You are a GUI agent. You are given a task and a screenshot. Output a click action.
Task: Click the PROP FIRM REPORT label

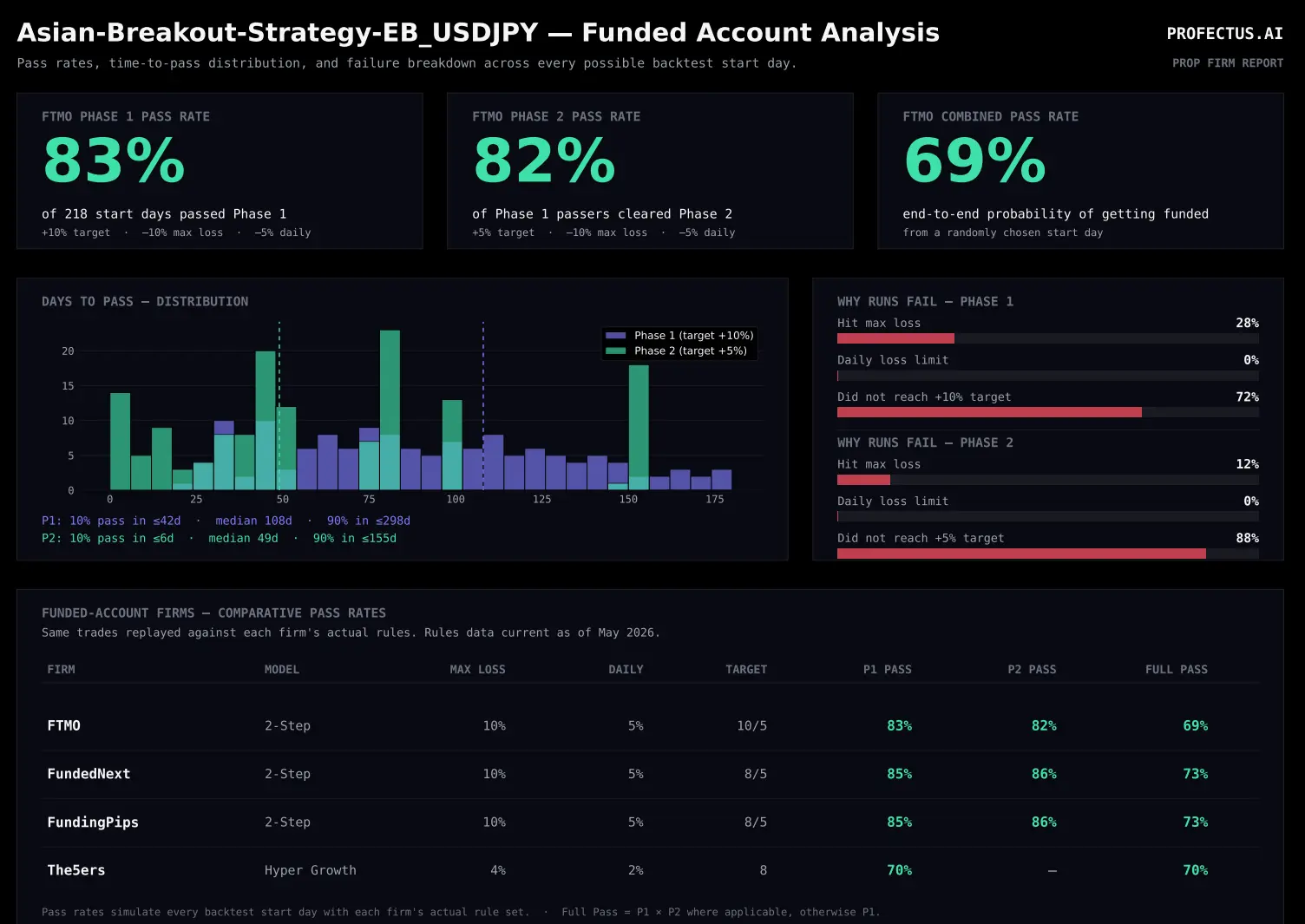[x=1228, y=63]
